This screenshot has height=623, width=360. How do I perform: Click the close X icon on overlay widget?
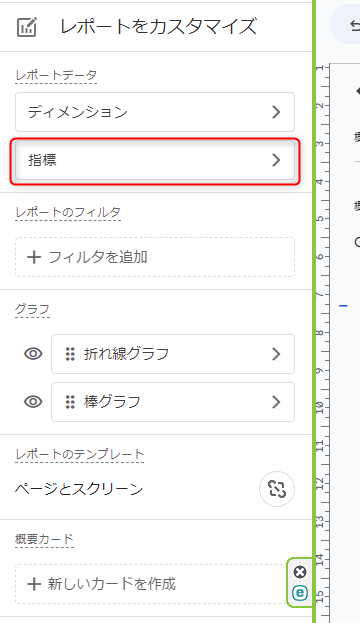(x=300, y=572)
